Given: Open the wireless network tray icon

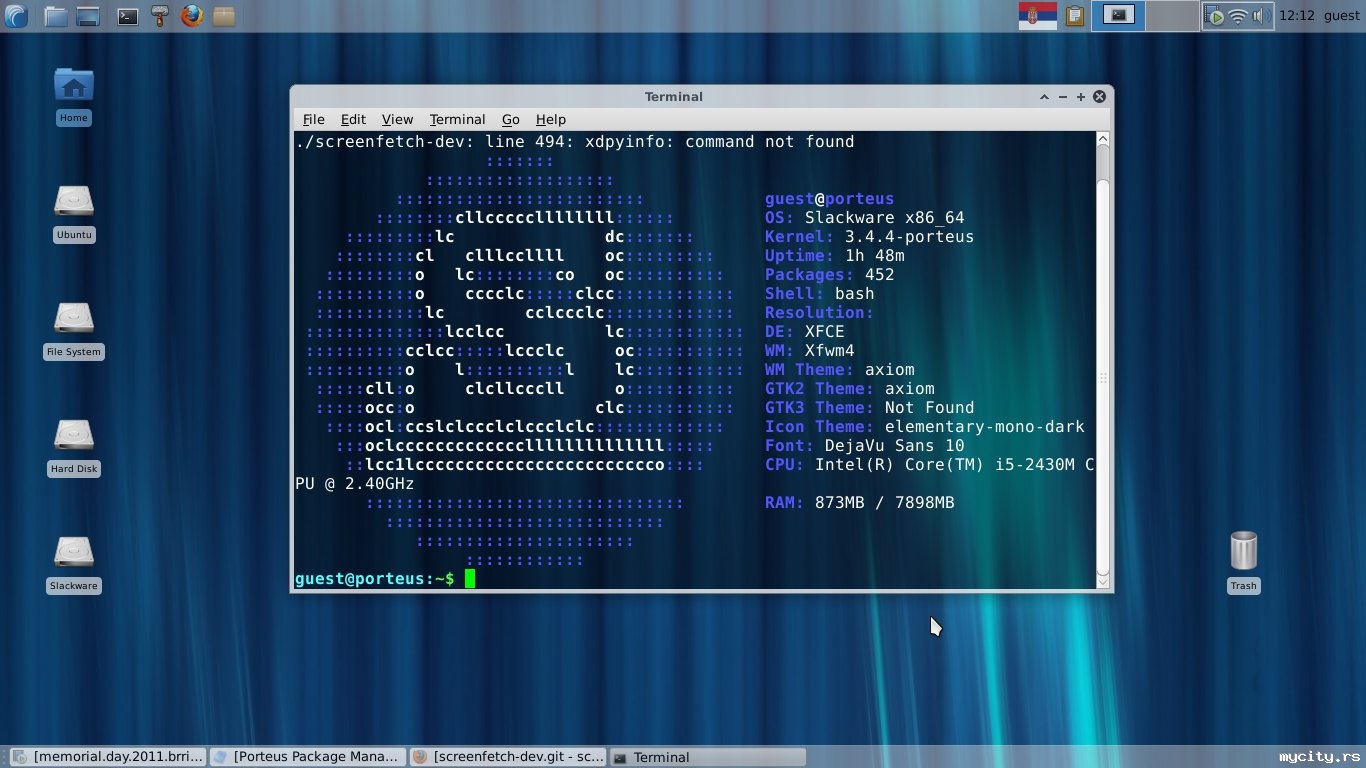Looking at the screenshot, I should pos(1239,16).
